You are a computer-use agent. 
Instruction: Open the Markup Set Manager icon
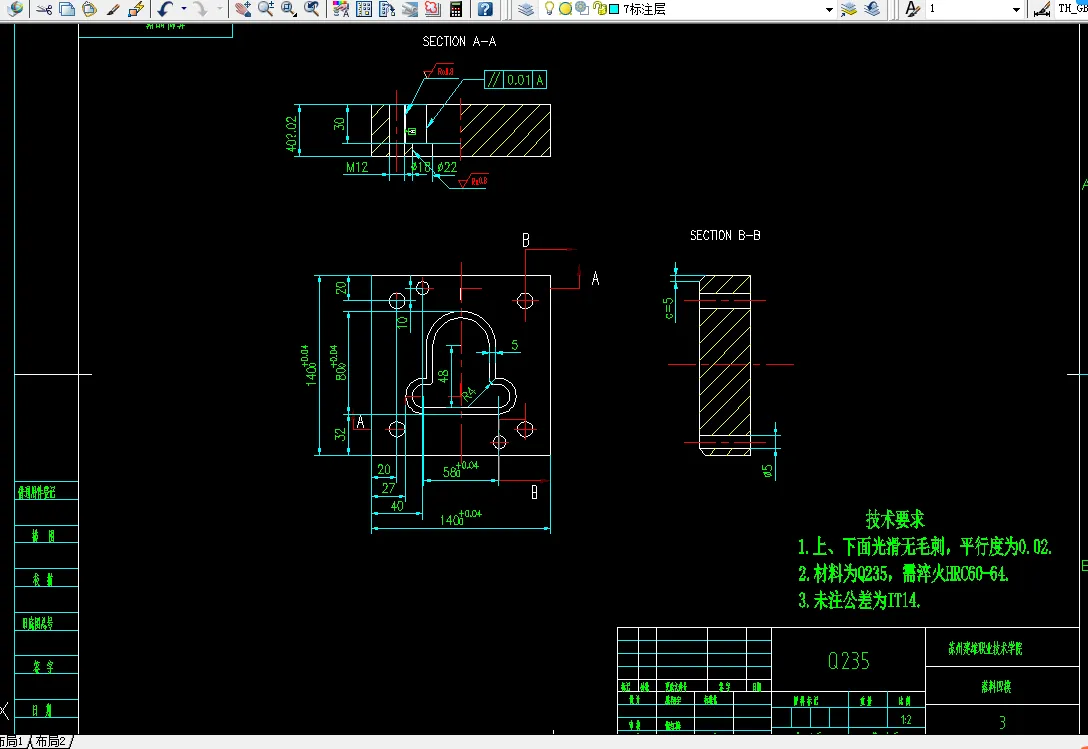433,9
